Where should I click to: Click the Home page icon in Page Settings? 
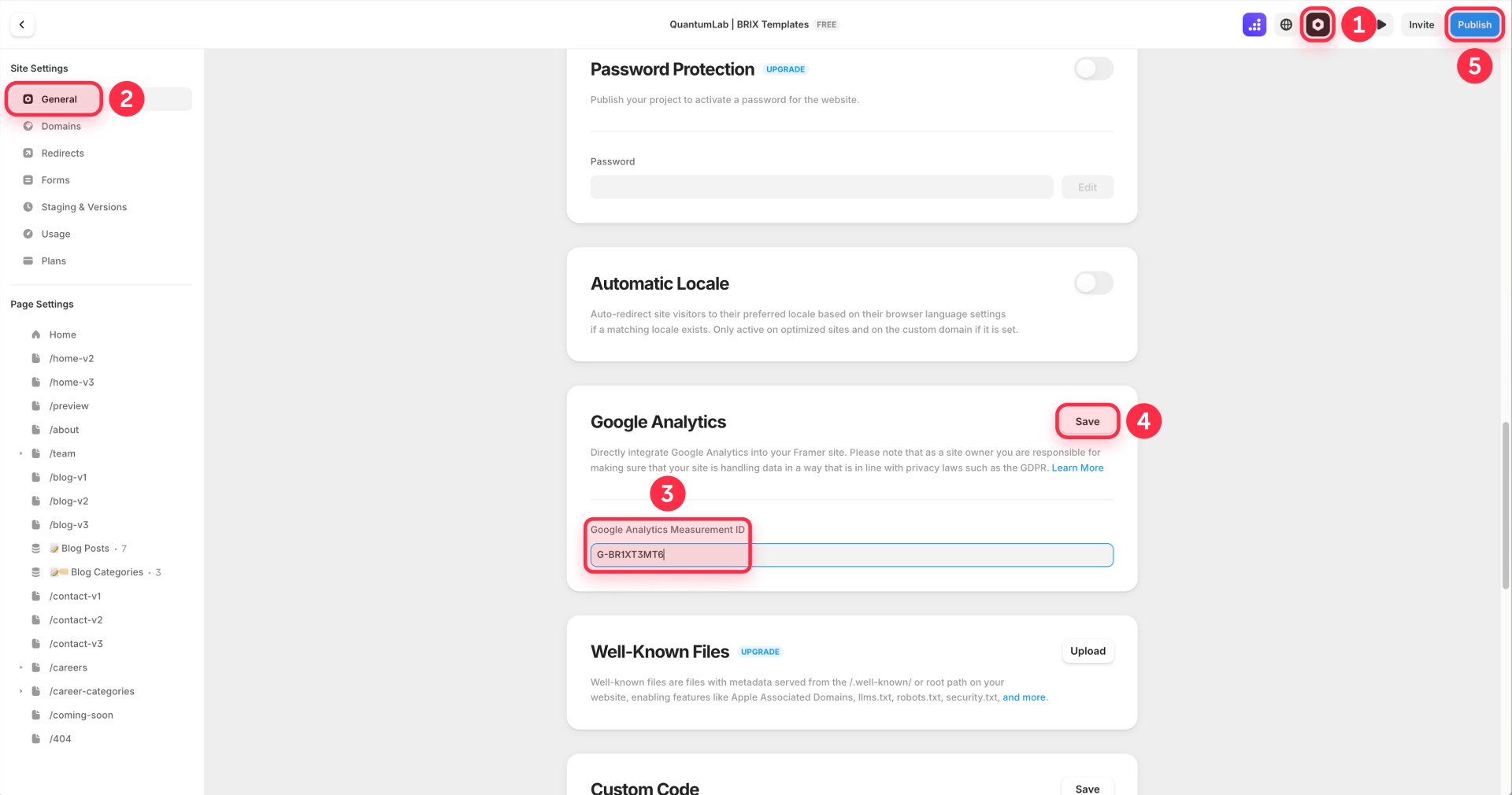point(35,334)
